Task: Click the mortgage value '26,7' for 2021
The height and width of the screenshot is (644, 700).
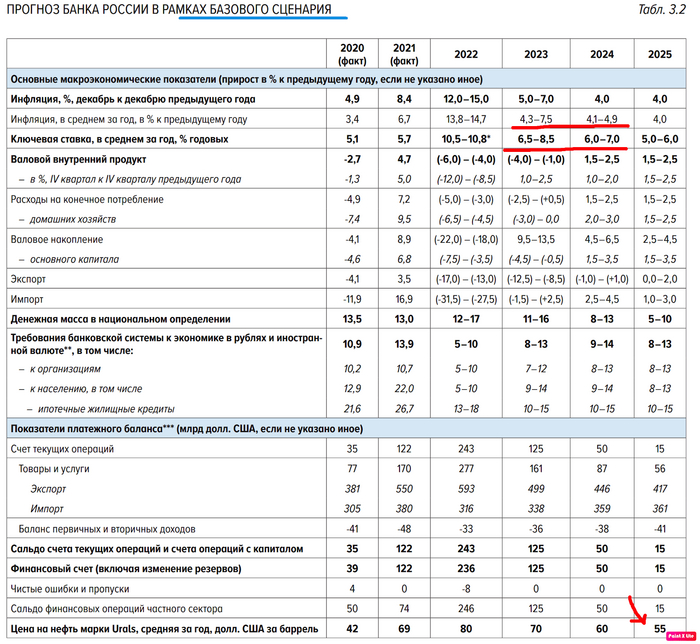Action: pyautogui.click(x=404, y=409)
